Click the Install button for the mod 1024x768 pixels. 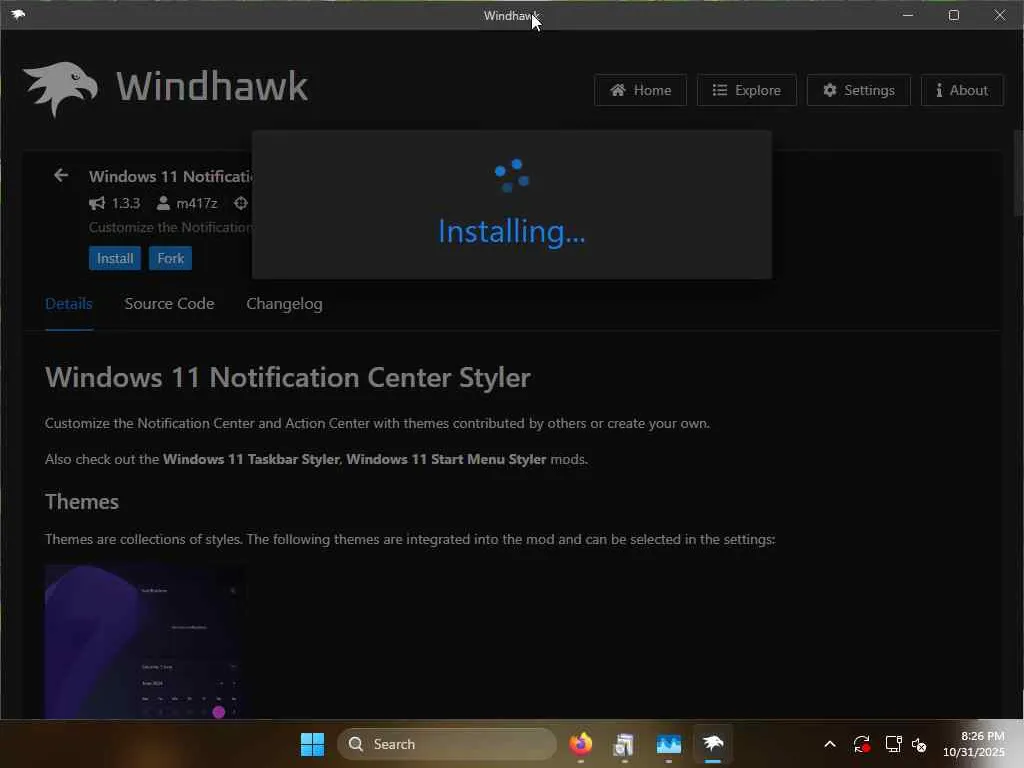(115, 258)
